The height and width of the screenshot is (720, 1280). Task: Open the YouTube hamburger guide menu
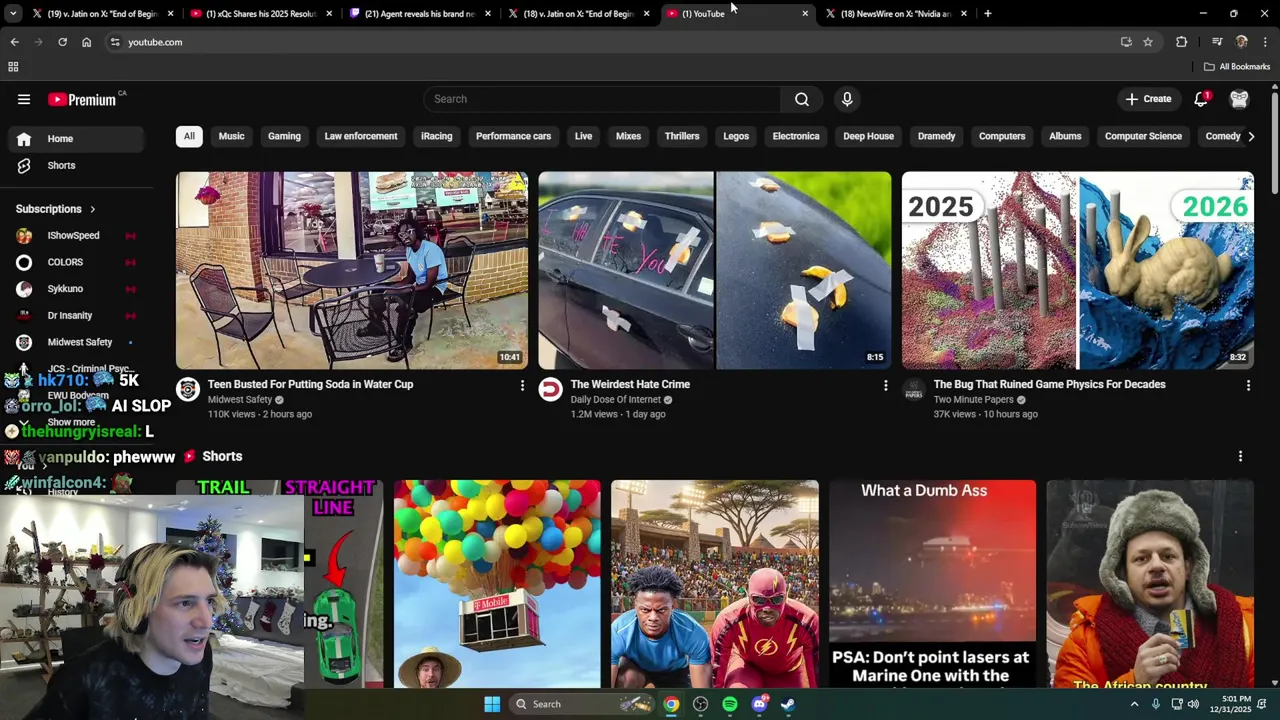tap(24, 99)
